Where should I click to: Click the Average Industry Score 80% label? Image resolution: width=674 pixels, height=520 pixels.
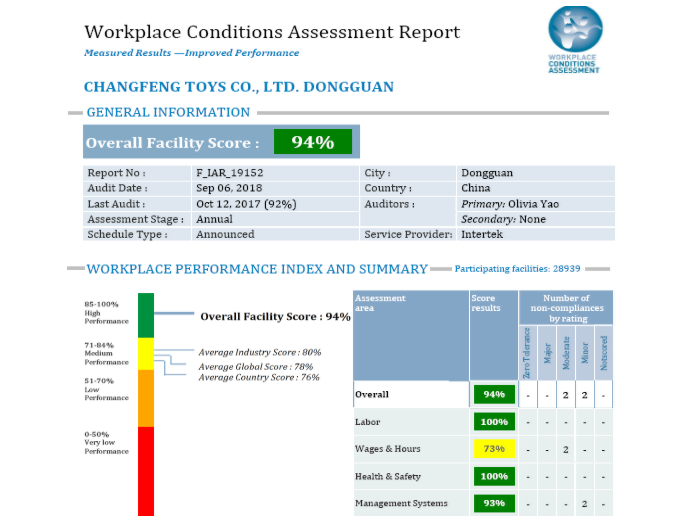(x=259, y=352)
